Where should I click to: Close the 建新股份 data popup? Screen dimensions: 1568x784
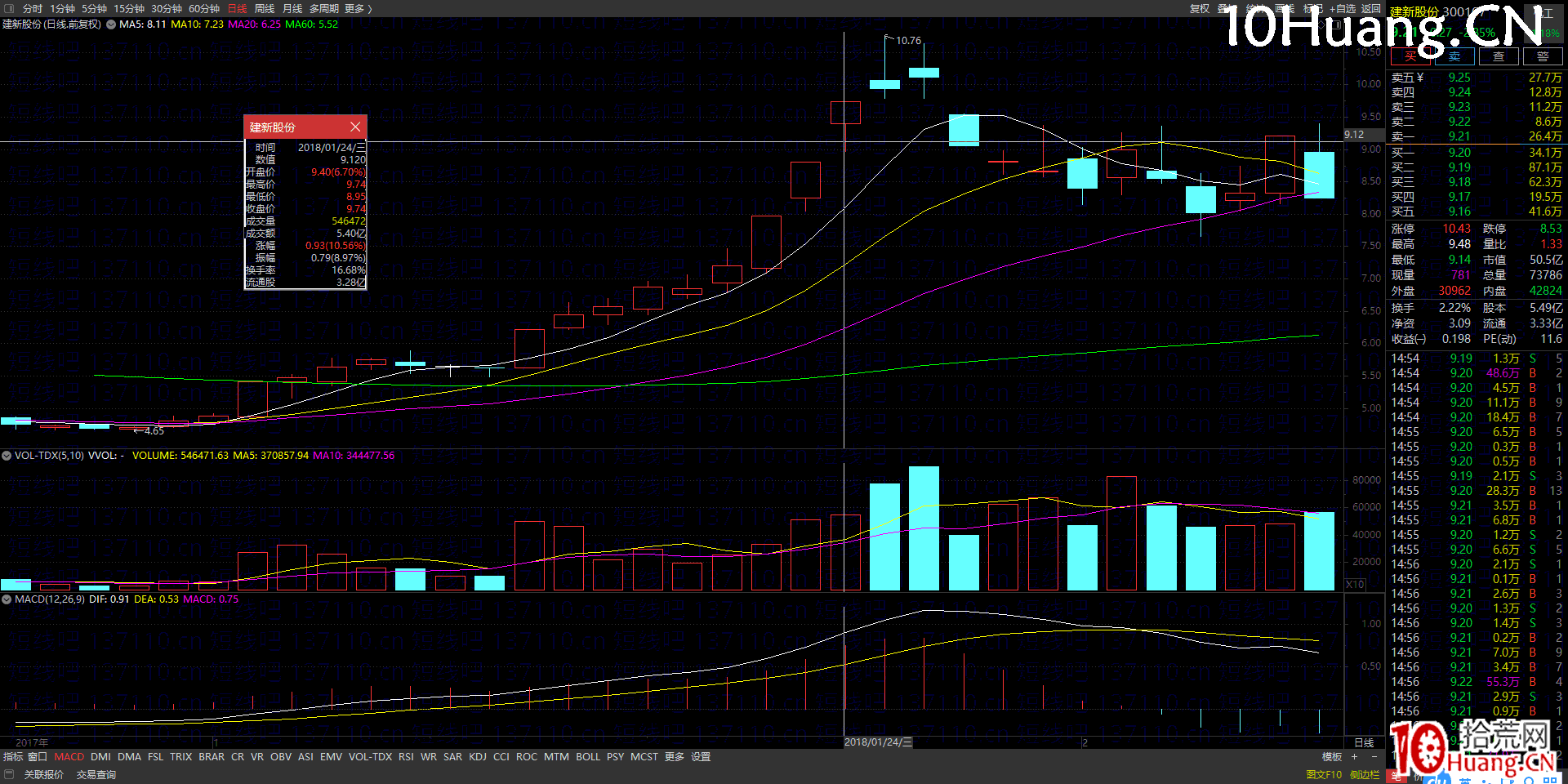pyautogui.click(x=355, y=127)
